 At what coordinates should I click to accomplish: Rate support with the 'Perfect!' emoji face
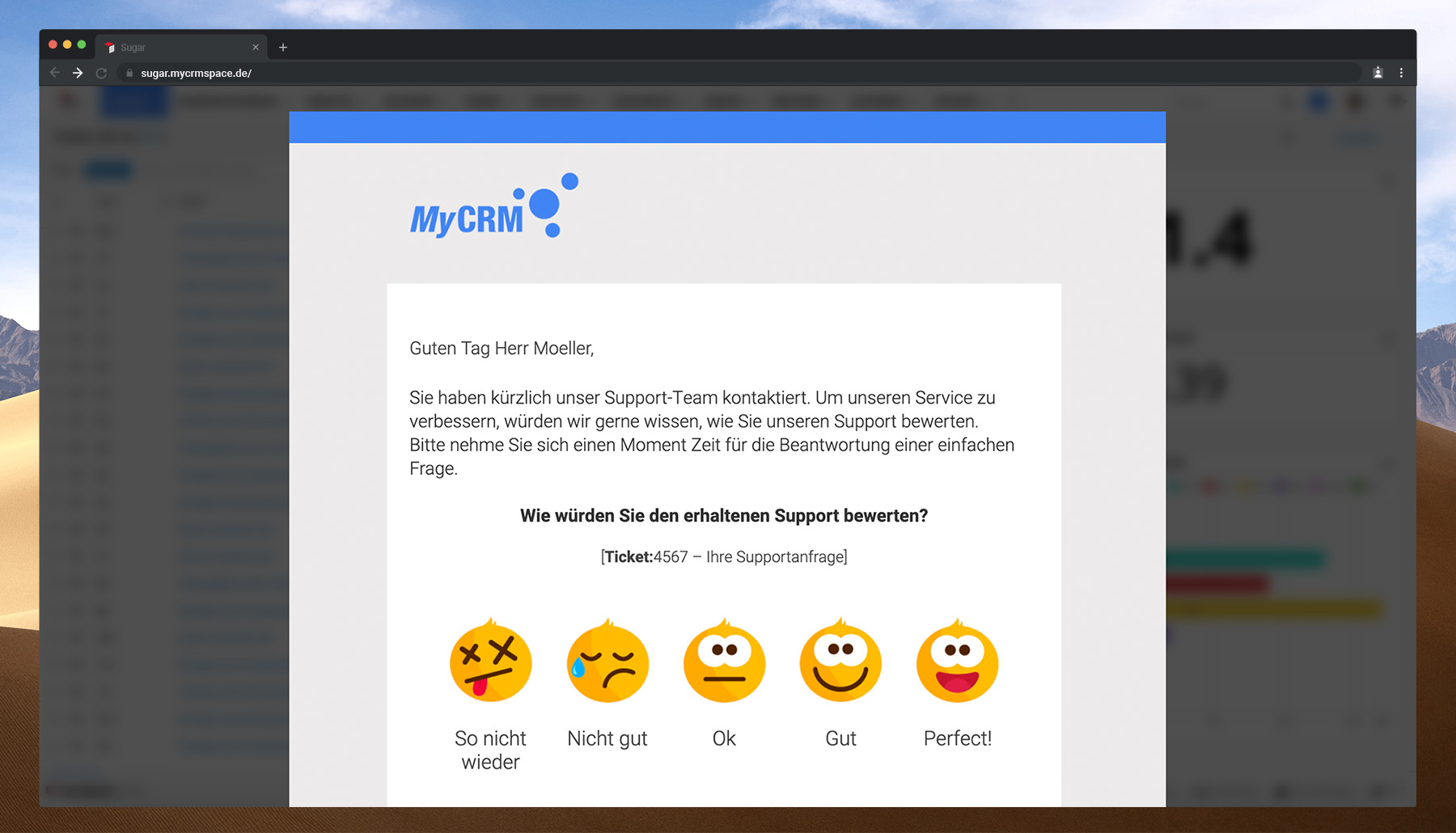957,662
